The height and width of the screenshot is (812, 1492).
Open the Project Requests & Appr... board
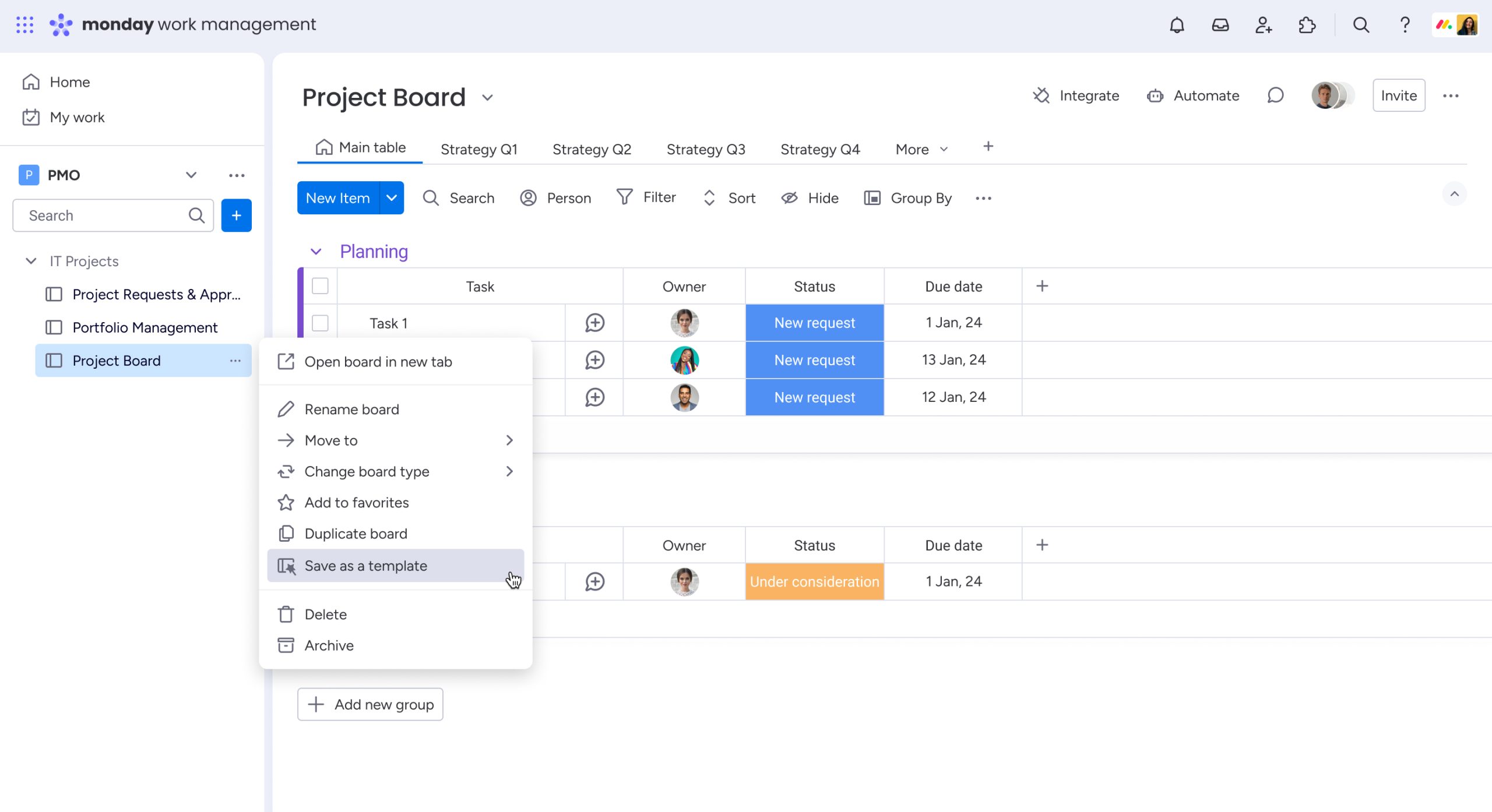(143, 294)
